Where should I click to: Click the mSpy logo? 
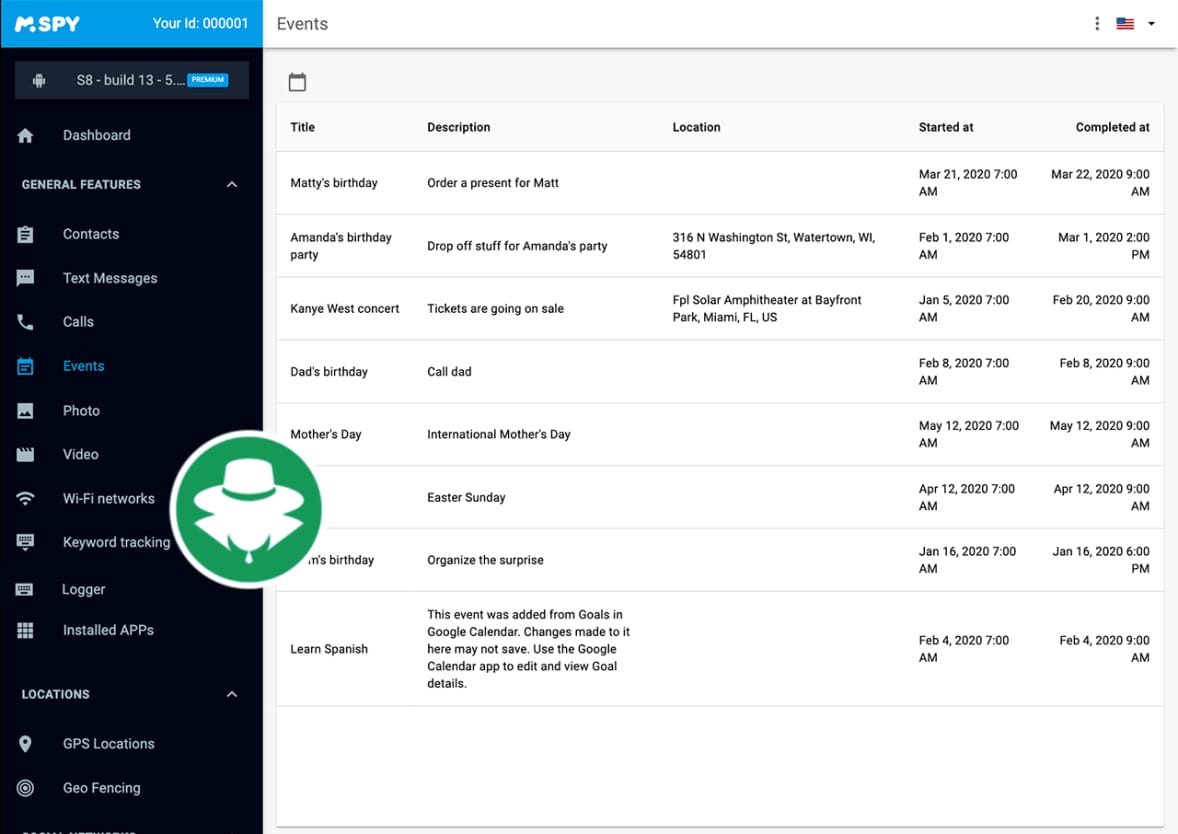coord(47,23)
